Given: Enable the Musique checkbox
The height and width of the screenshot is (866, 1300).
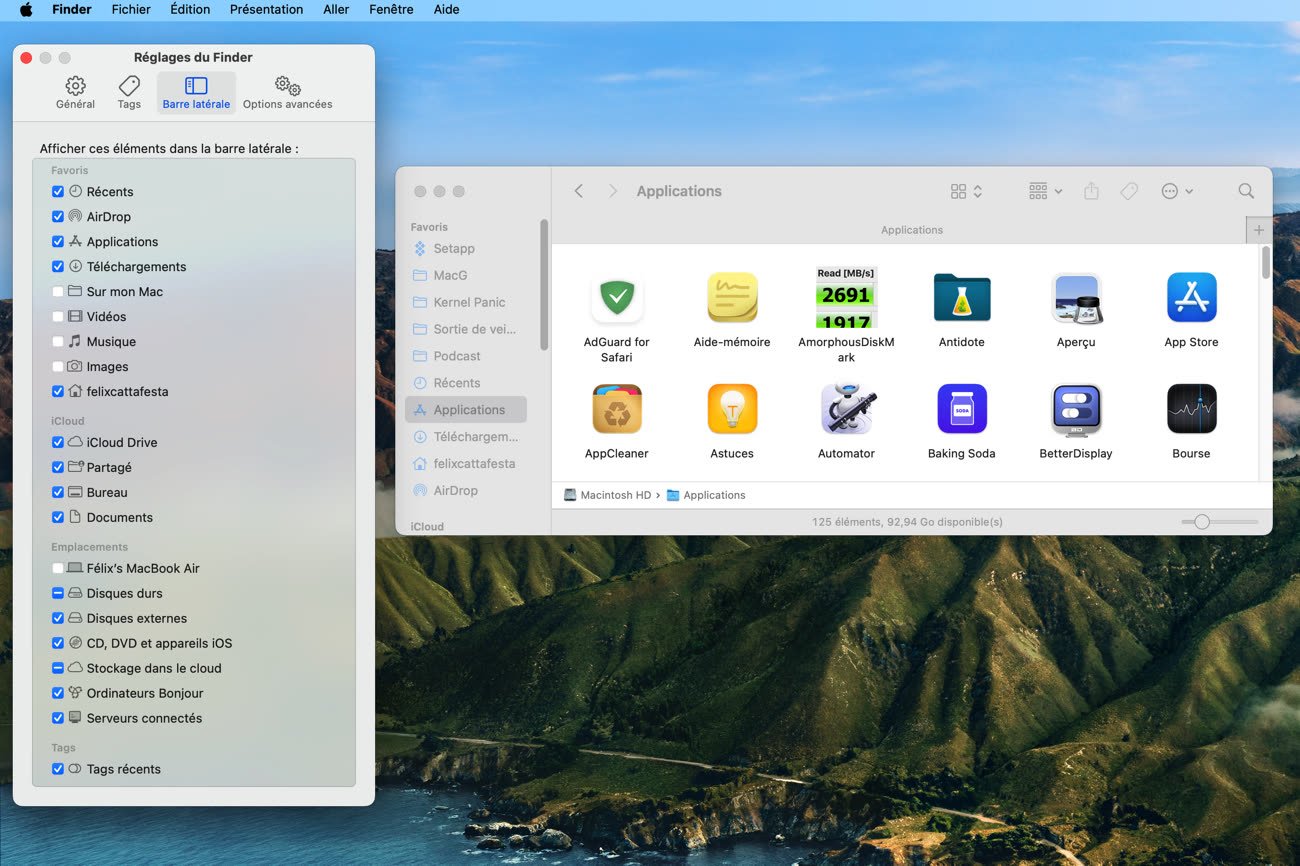Looking at the screenshot, I should click(58, 342).
